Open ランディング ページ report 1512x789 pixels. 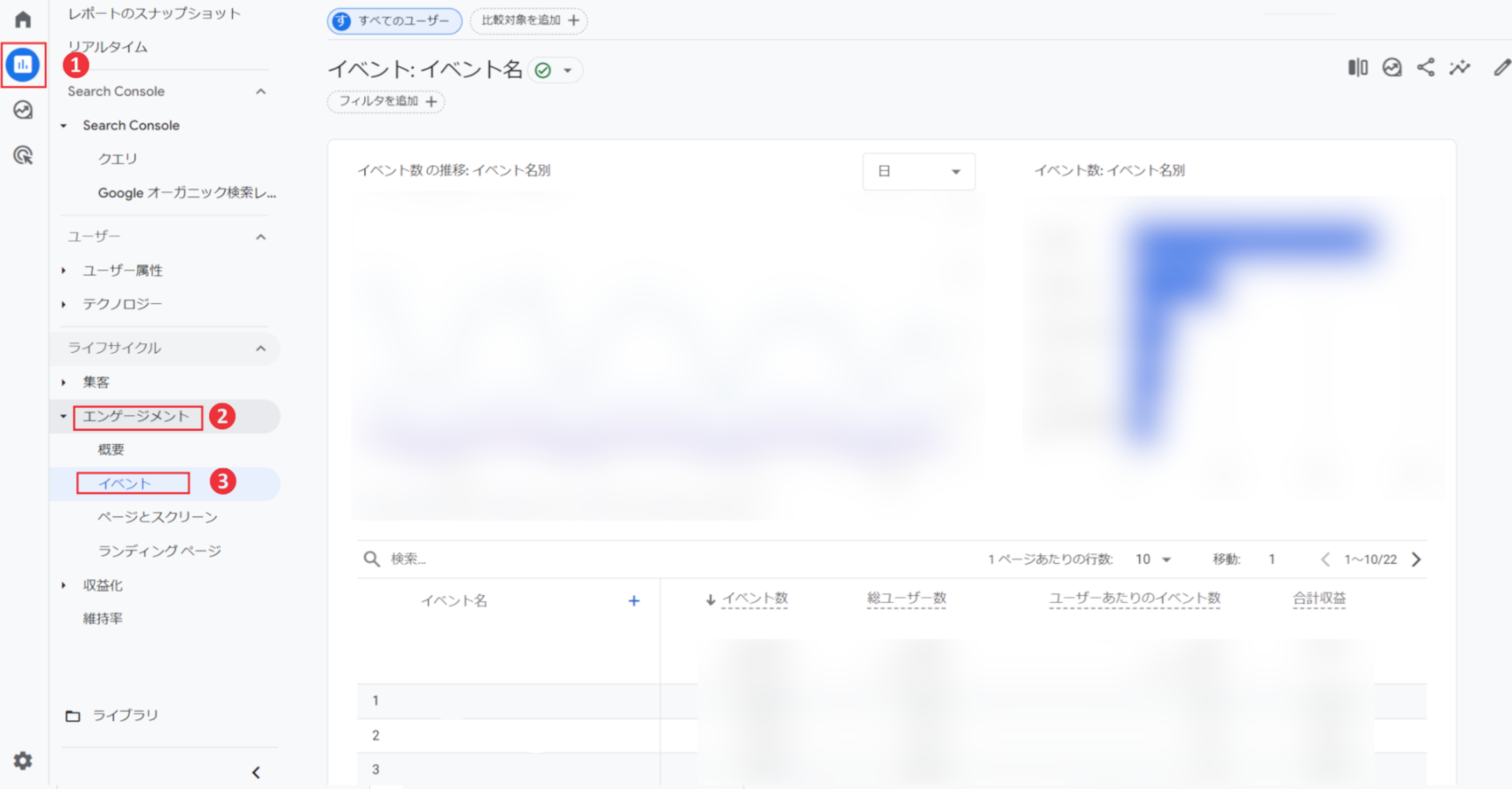click(x=160, y=551)
